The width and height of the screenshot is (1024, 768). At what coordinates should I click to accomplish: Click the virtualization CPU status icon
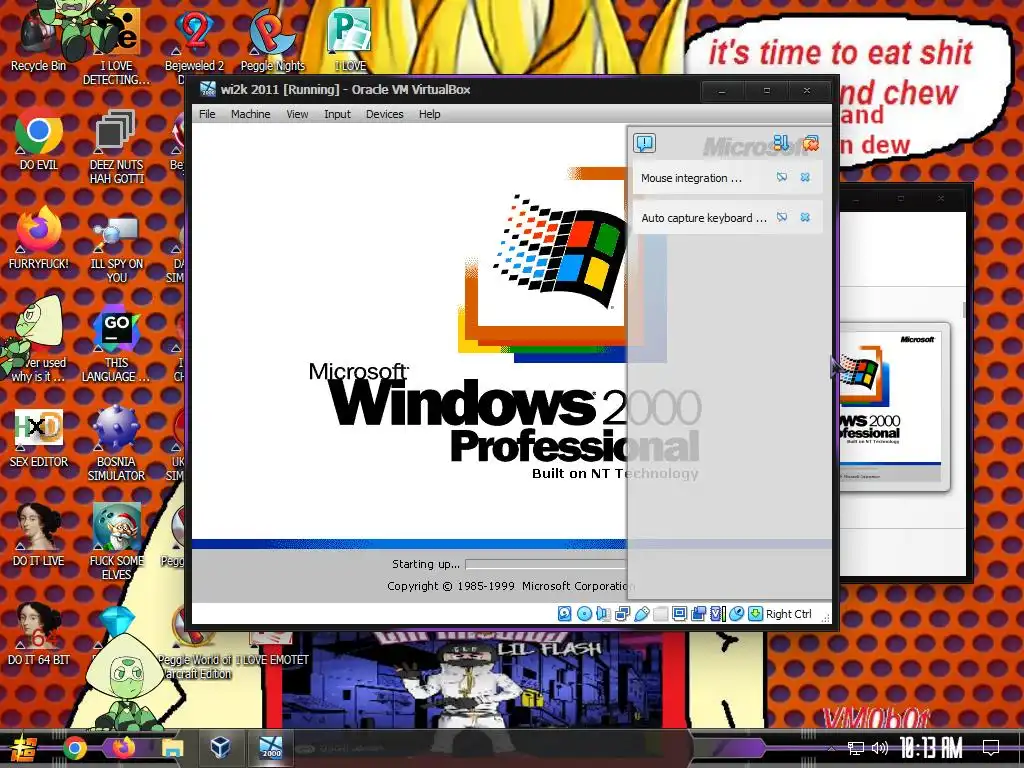click(x=718, y=614)
